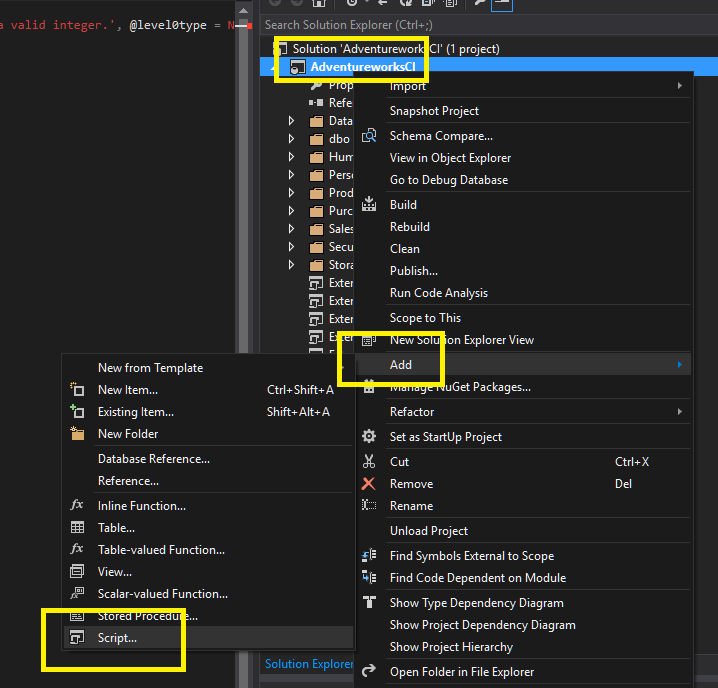Choose Reference... in Add submenu
This screenshot has height=688, width=718.
(128, 481)
